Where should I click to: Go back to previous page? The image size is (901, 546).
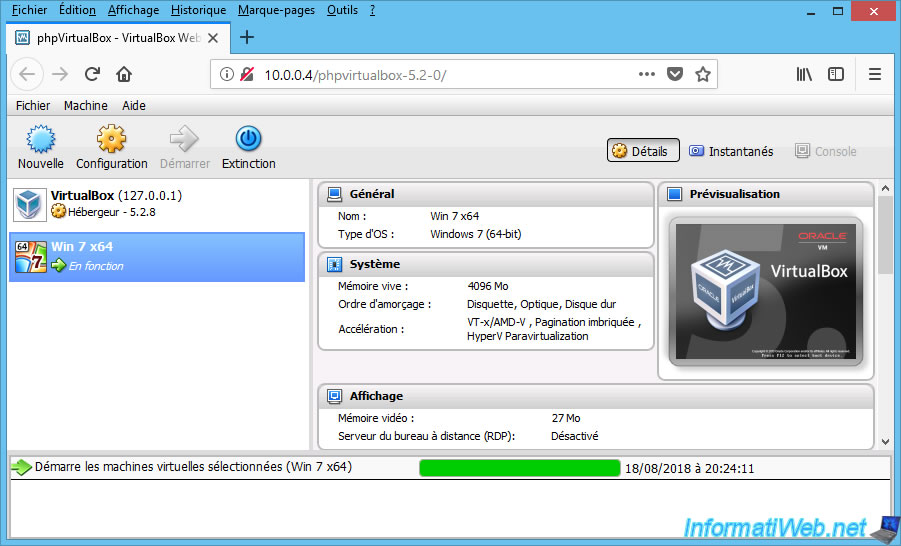coord(27,74)
